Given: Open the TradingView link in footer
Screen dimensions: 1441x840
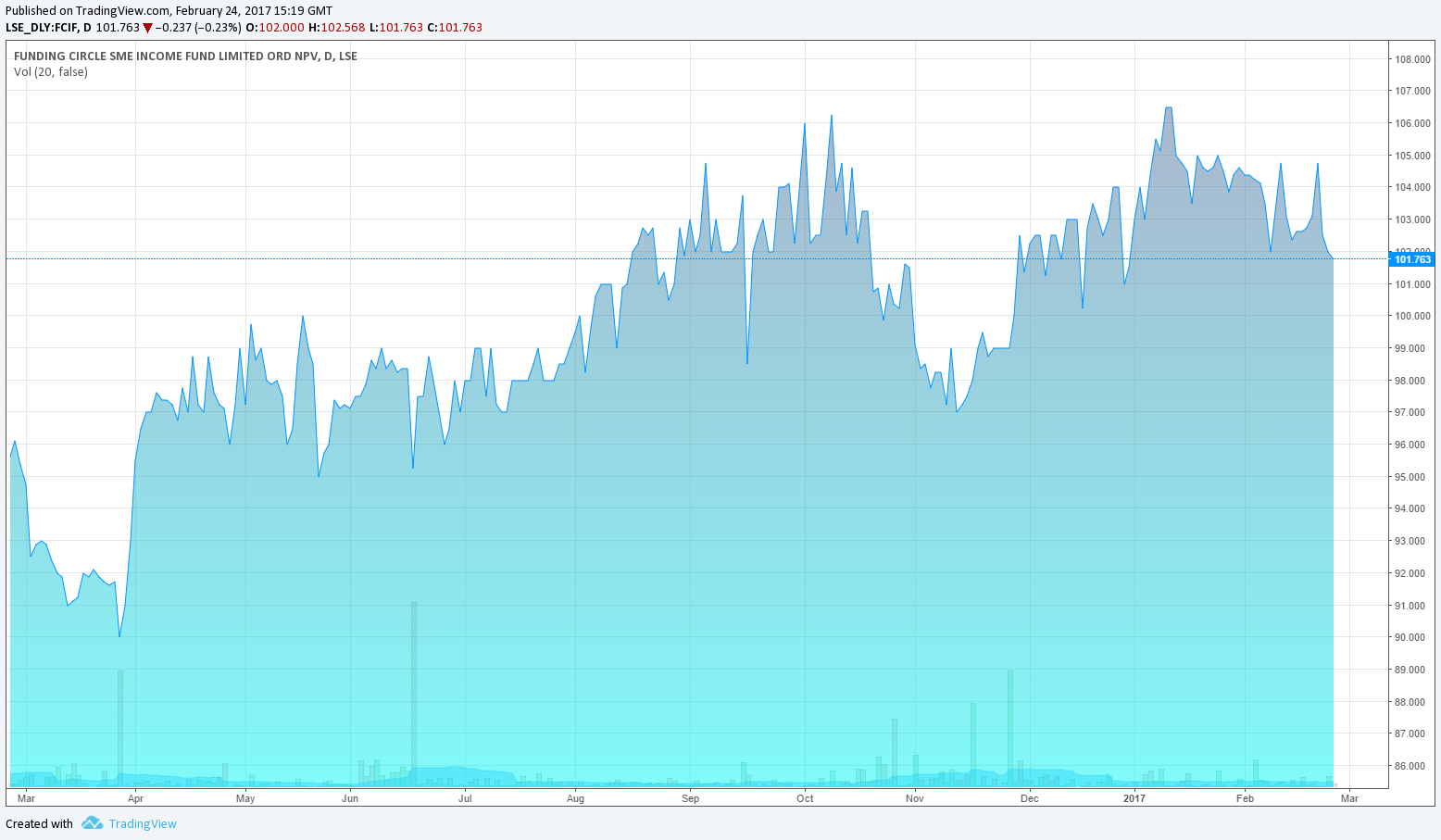Looking at the screenshot, I should pos(142,823).
